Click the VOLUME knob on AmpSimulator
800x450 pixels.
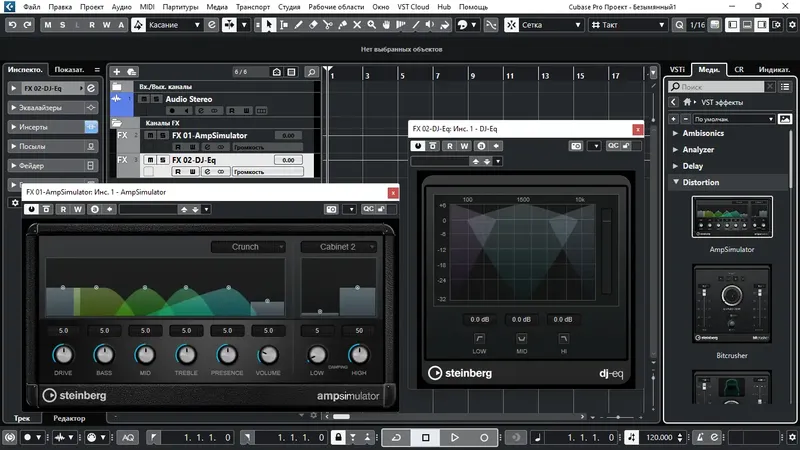268,354
